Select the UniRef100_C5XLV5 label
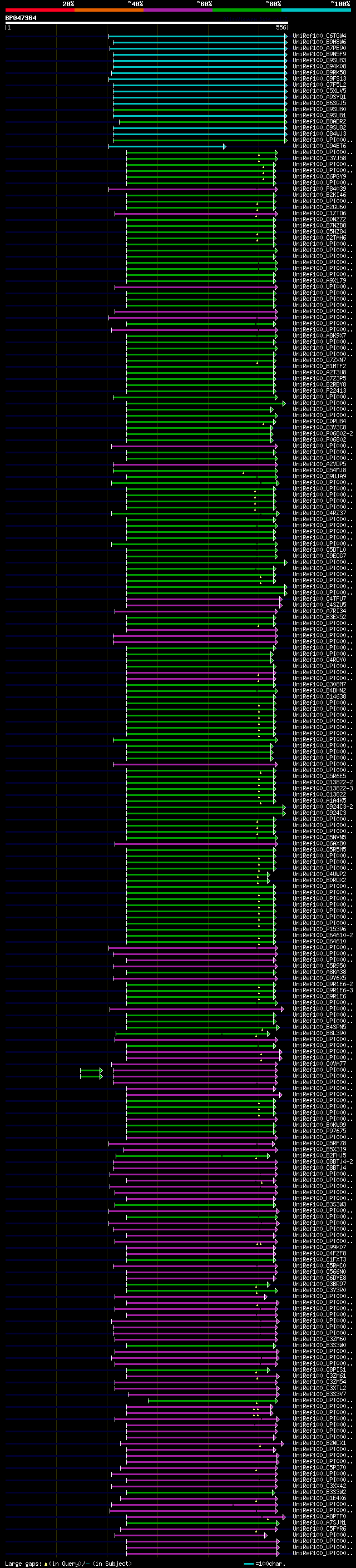356x1568 pixels. pos(319,91)
